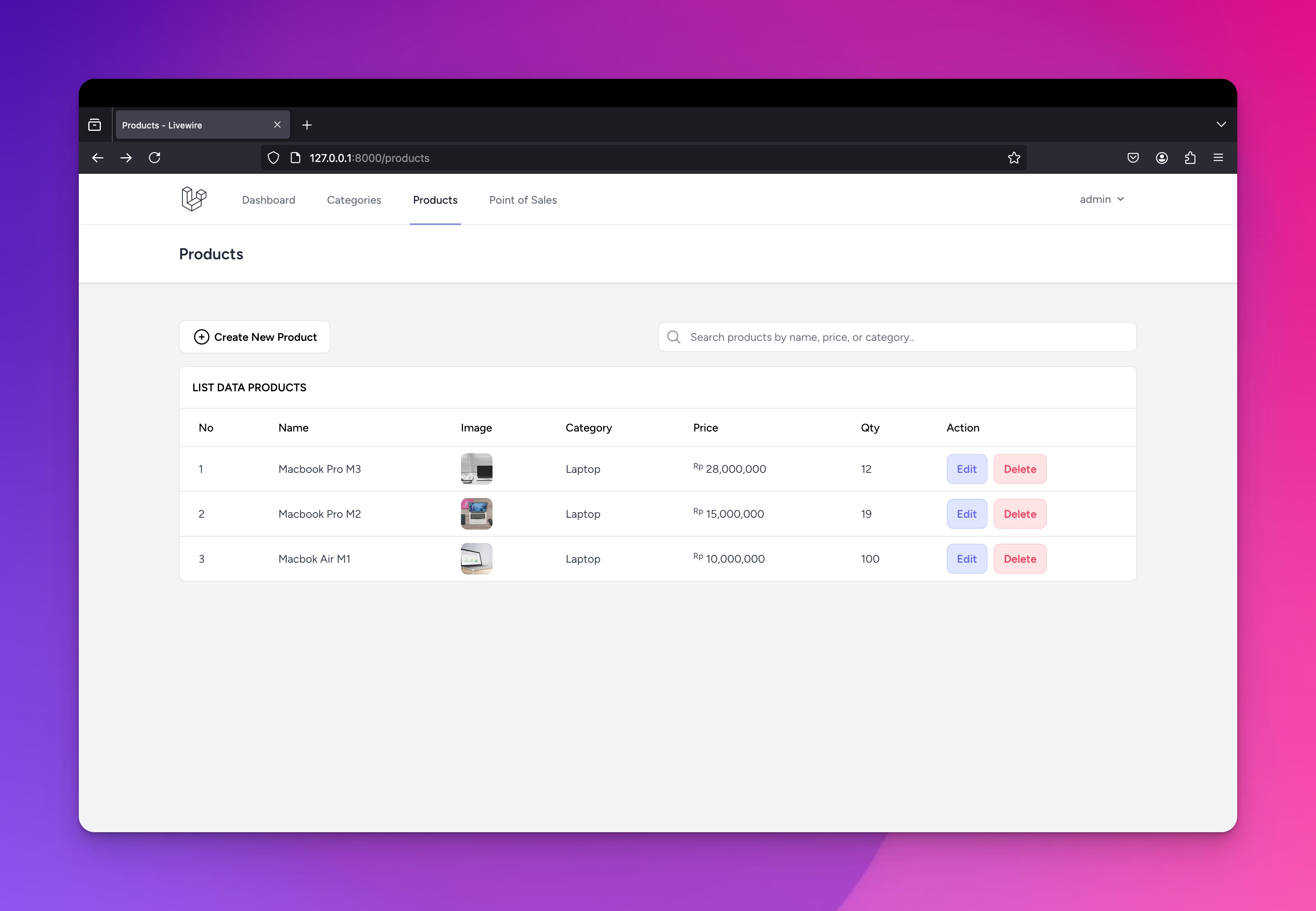
Task: Go to Dashboard nav link
Action: point(268,200)
